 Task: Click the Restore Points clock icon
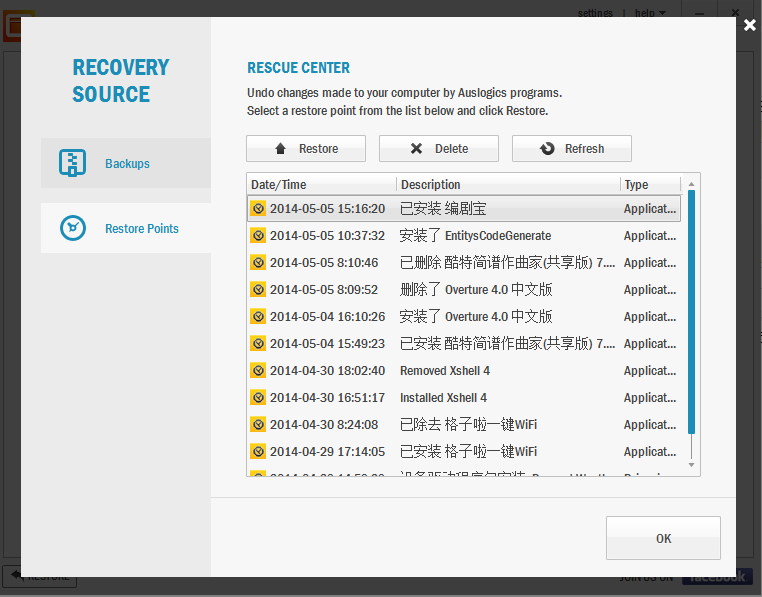73,228
